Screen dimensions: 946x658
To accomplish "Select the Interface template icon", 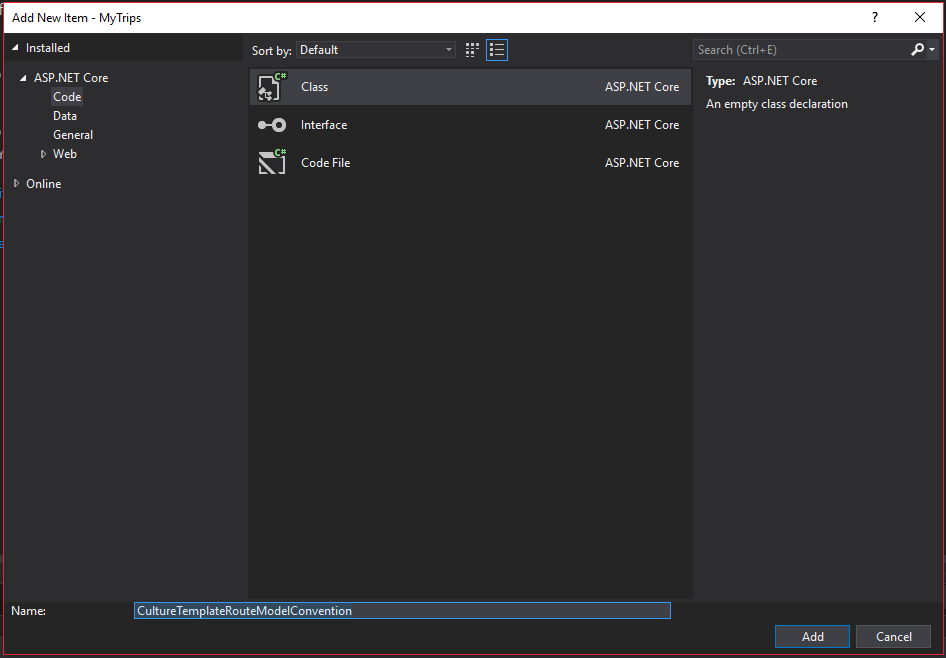I will coord(272,125).
